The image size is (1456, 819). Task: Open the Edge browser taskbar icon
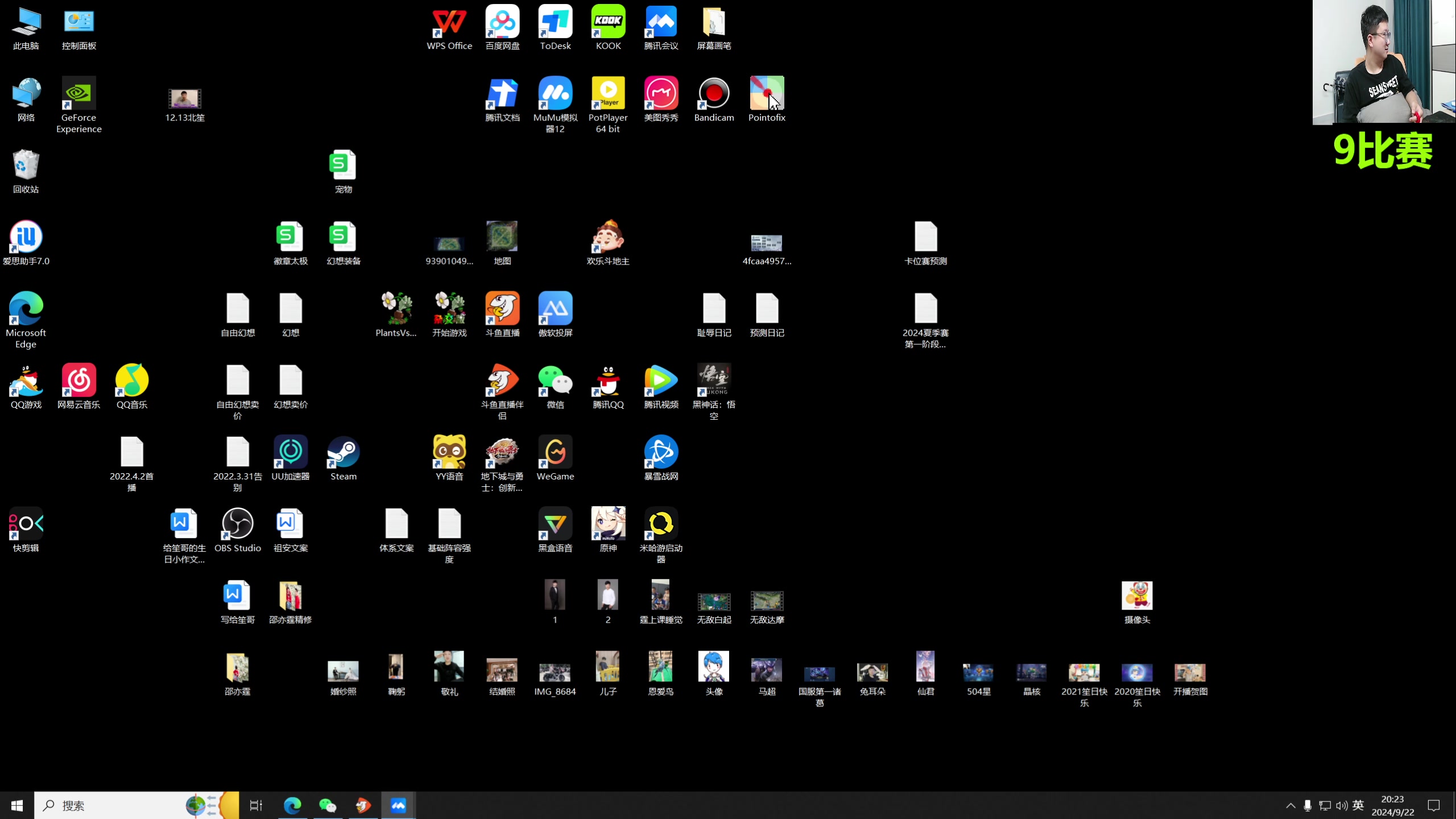[x=292, y=805]
